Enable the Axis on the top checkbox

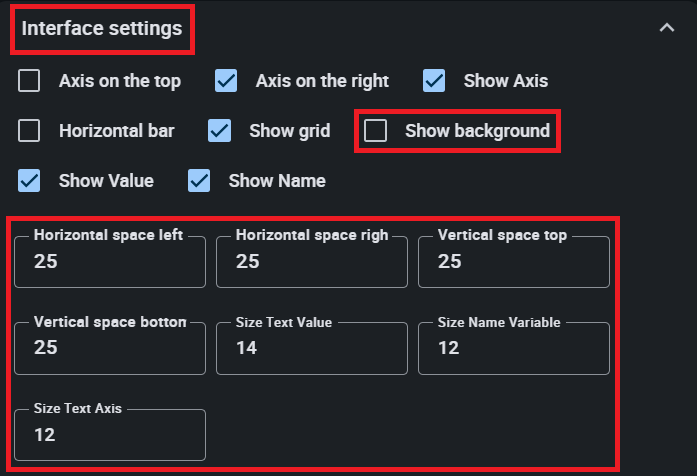(30, 81)
